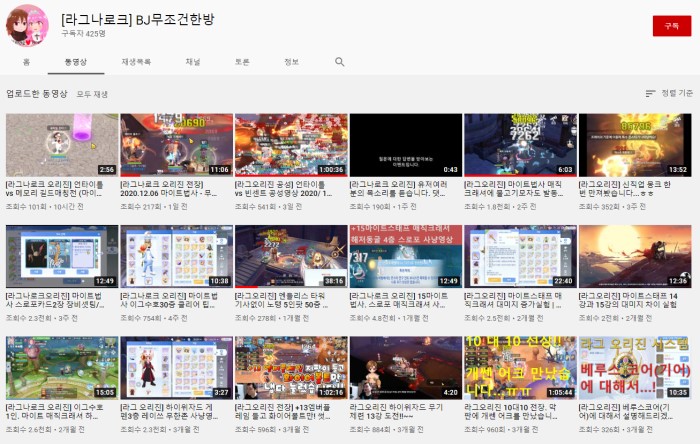
Task: Open the 재생목록 tab
Action: [x=136, y=62]
